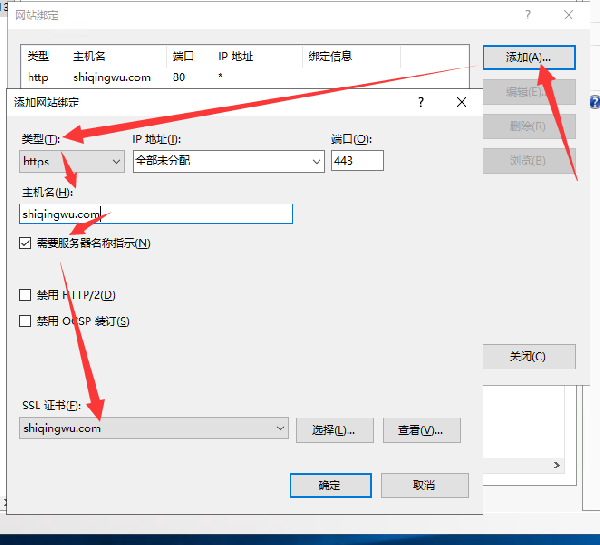Screen dimensions: 600x545
Task: Toggle 需要服务器名称指示 checkbox
Action: 25,243
